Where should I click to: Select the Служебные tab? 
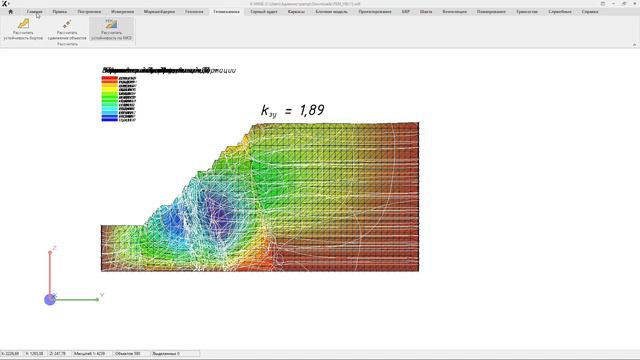tap(560, 12)
